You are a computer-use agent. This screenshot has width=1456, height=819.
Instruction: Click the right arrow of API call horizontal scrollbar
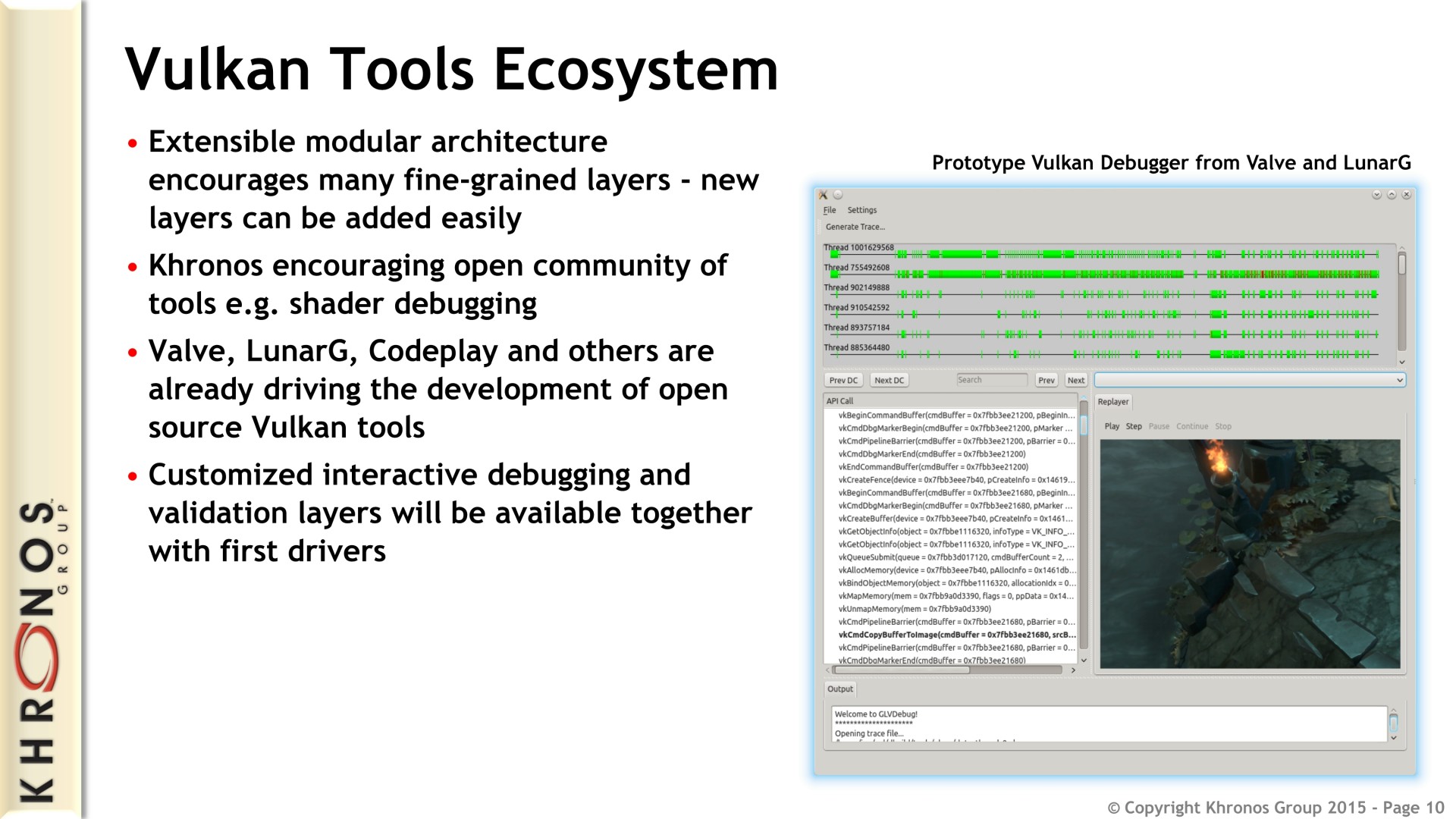pyautogui.click(x=1073, y=670)
